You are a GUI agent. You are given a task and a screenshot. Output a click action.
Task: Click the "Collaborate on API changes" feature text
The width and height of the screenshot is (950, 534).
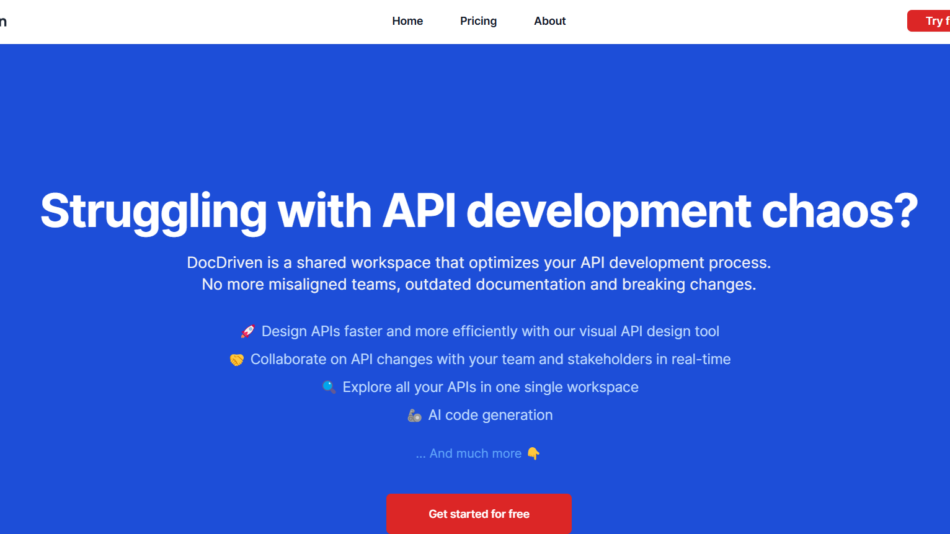pos(490,360)
